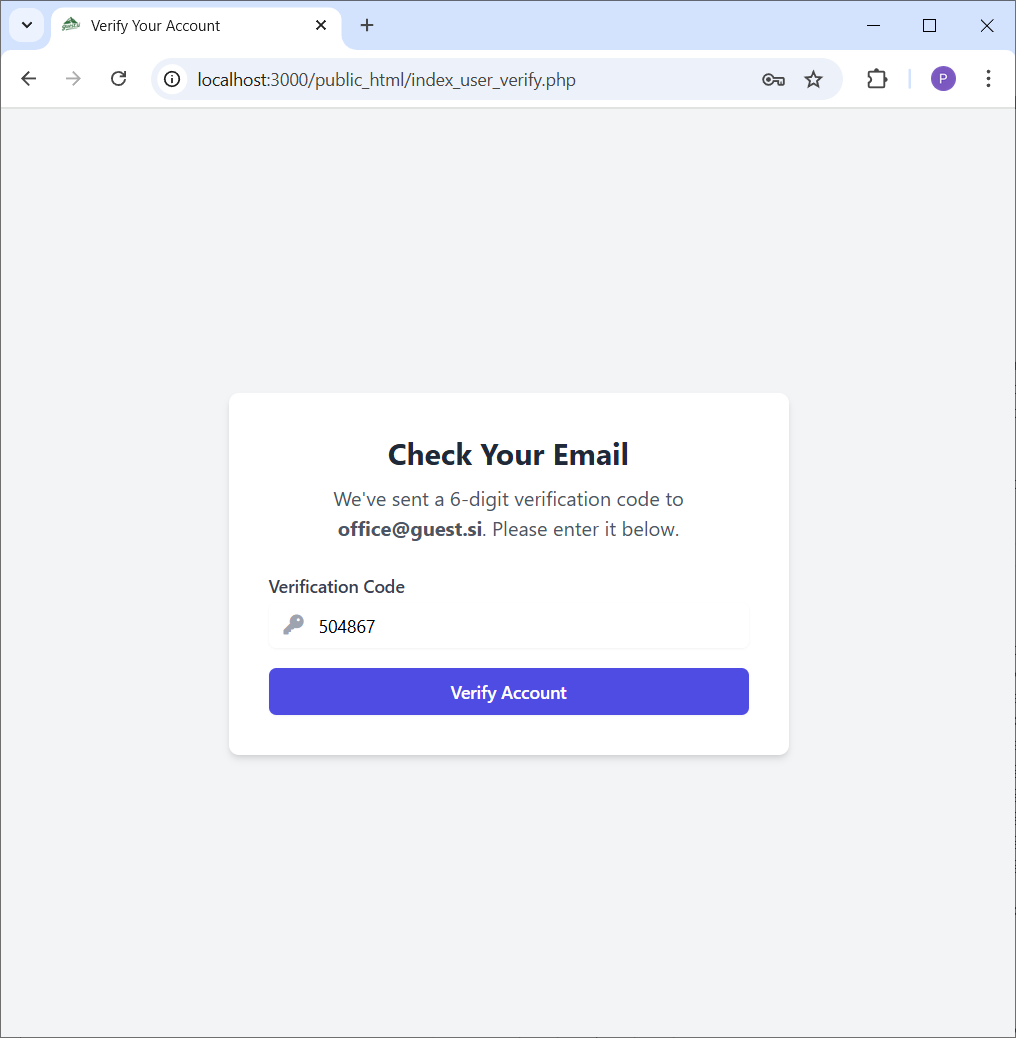Open the password manager key icon

773,79
